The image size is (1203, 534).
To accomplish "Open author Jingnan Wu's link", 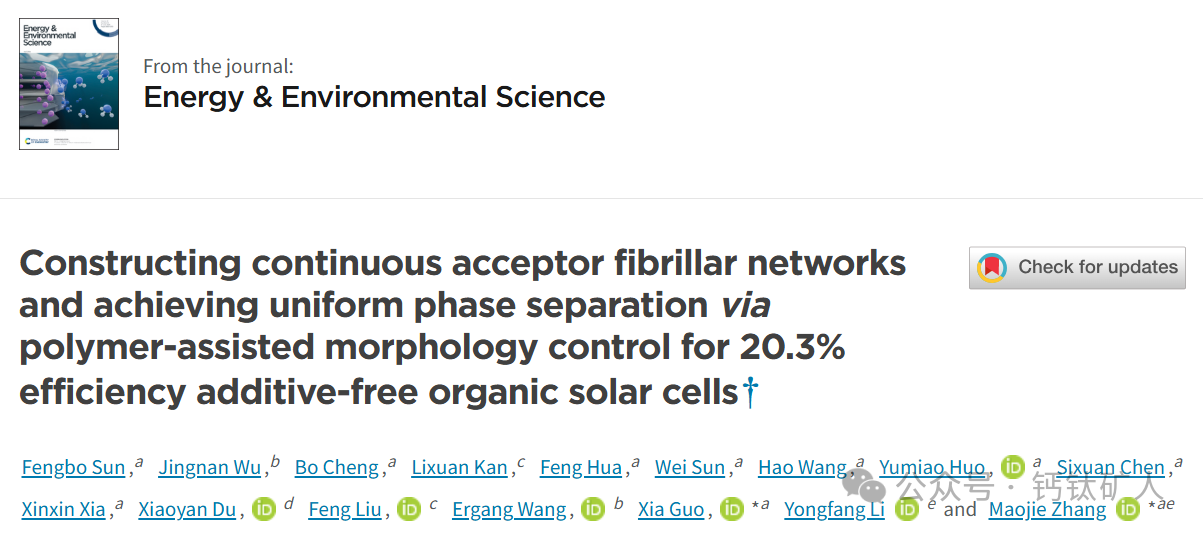I will coord(210,467).
